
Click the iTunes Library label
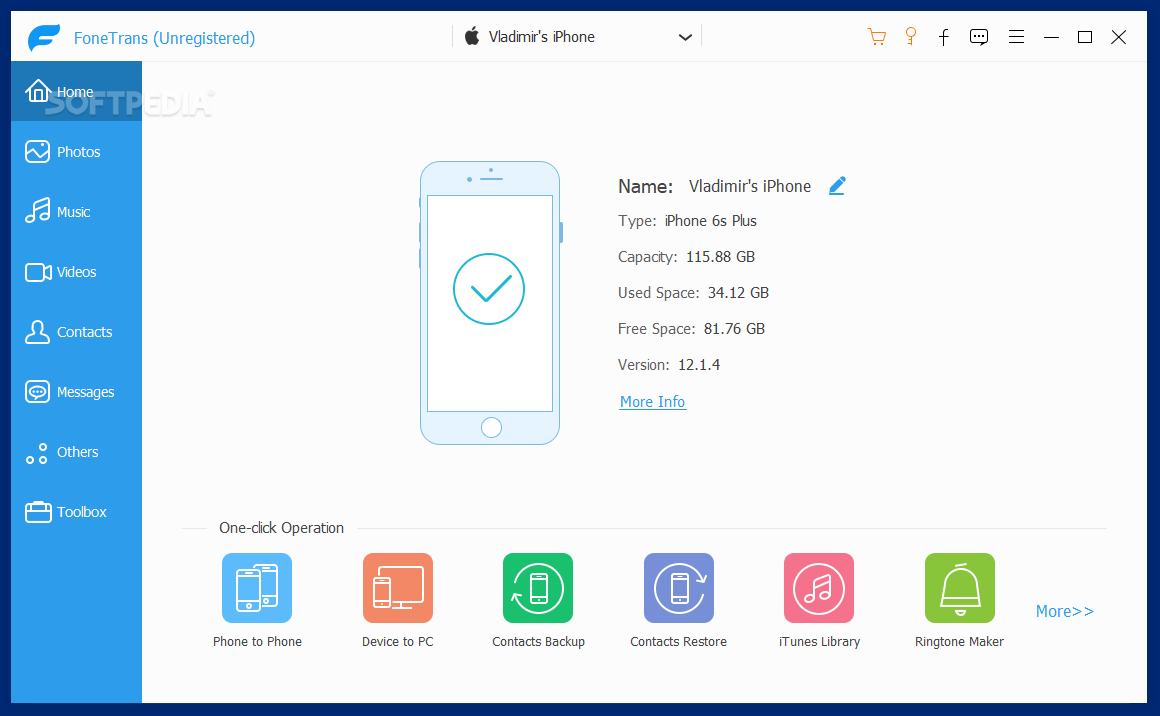coord(819,641)
